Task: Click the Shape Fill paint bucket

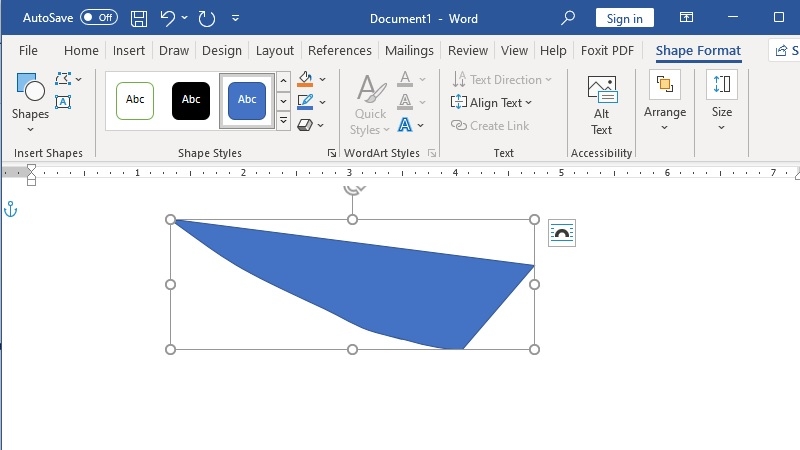Action: [305, 79]
